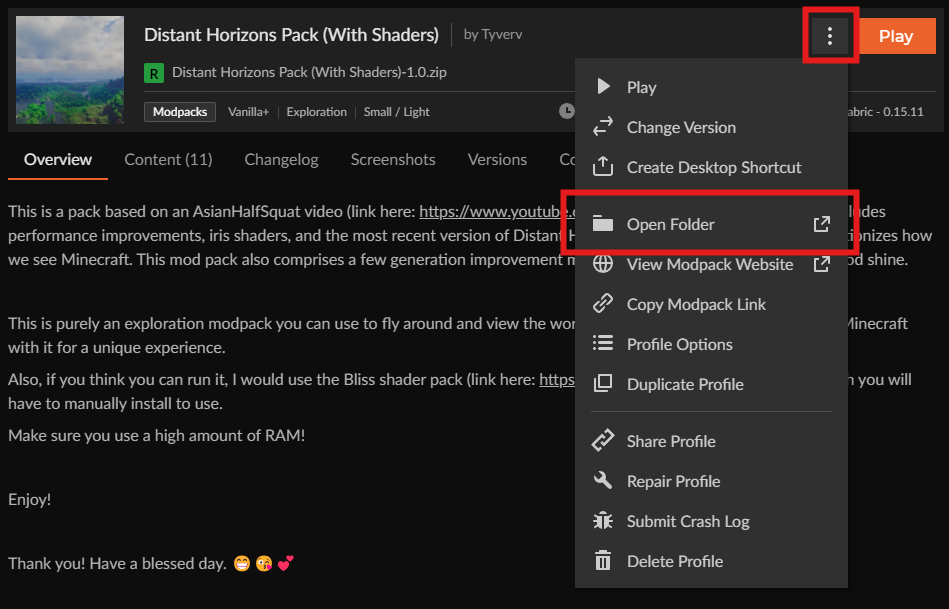
Task: Click the wrench icon for Repair Profile
Action: coord(603,481)
